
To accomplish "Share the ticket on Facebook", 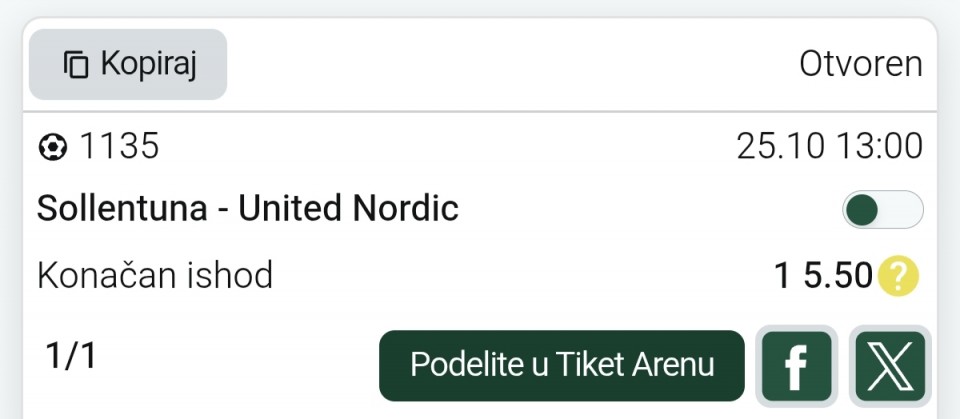I will (x=796, y=366).
